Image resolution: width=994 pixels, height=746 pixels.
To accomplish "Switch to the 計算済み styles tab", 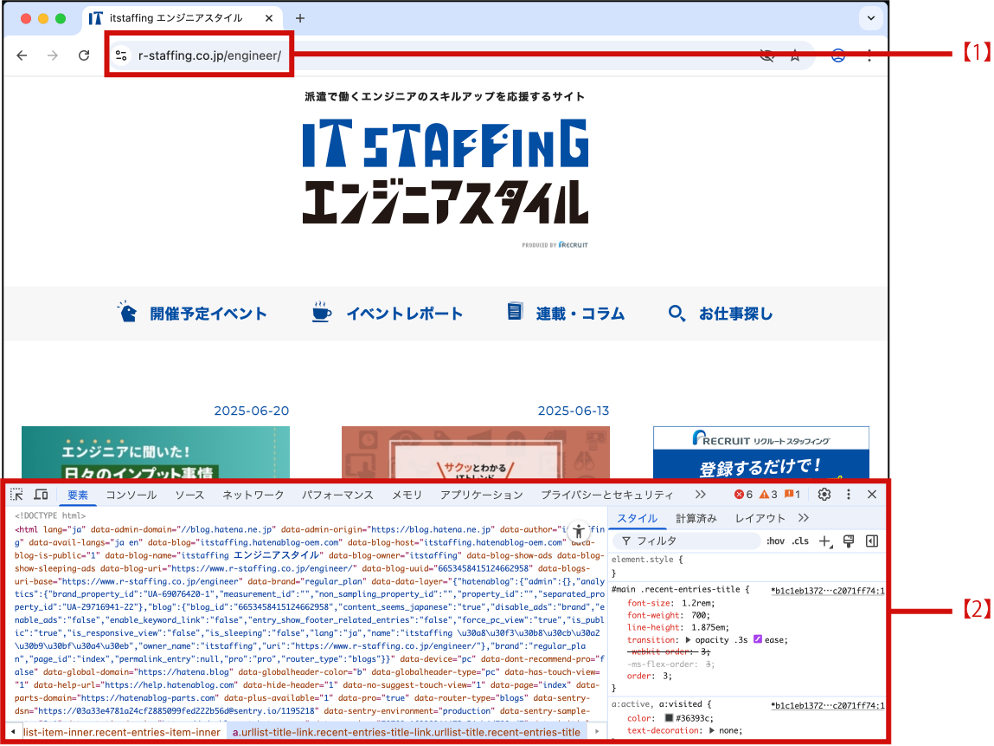I will point(696,518).
